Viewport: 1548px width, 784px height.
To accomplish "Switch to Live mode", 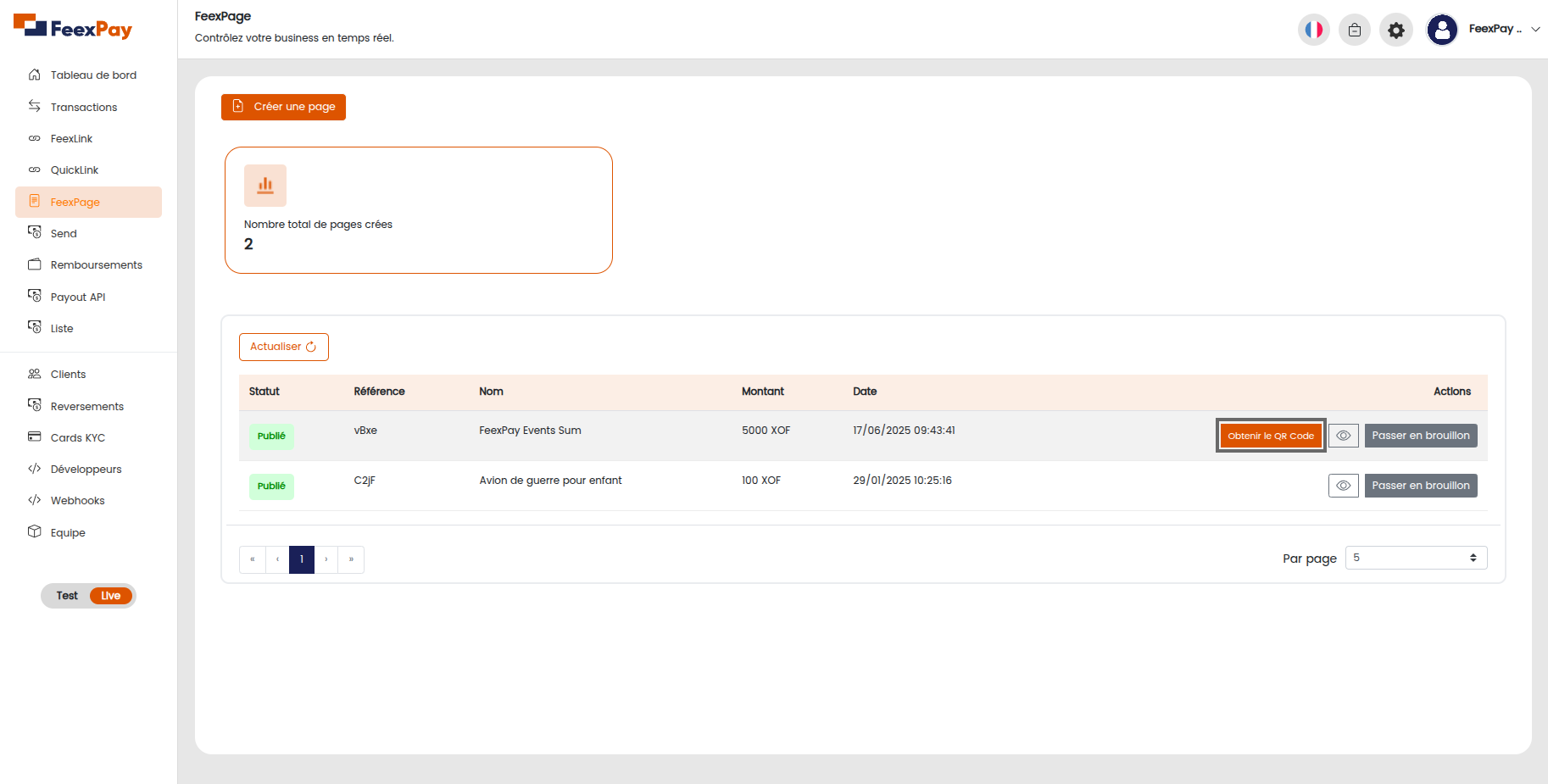I will pos(111,596).
